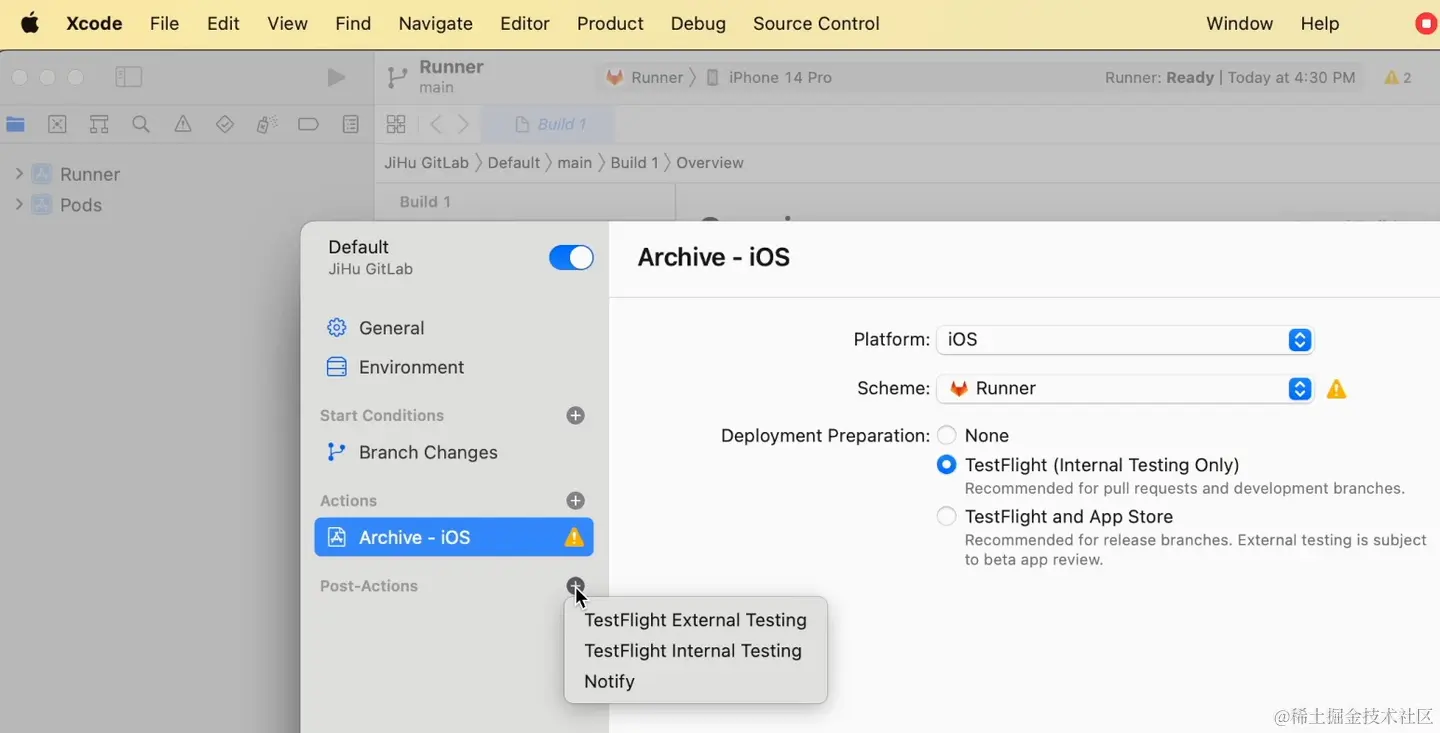Show the Breakpoint navigator

(308, 124)
